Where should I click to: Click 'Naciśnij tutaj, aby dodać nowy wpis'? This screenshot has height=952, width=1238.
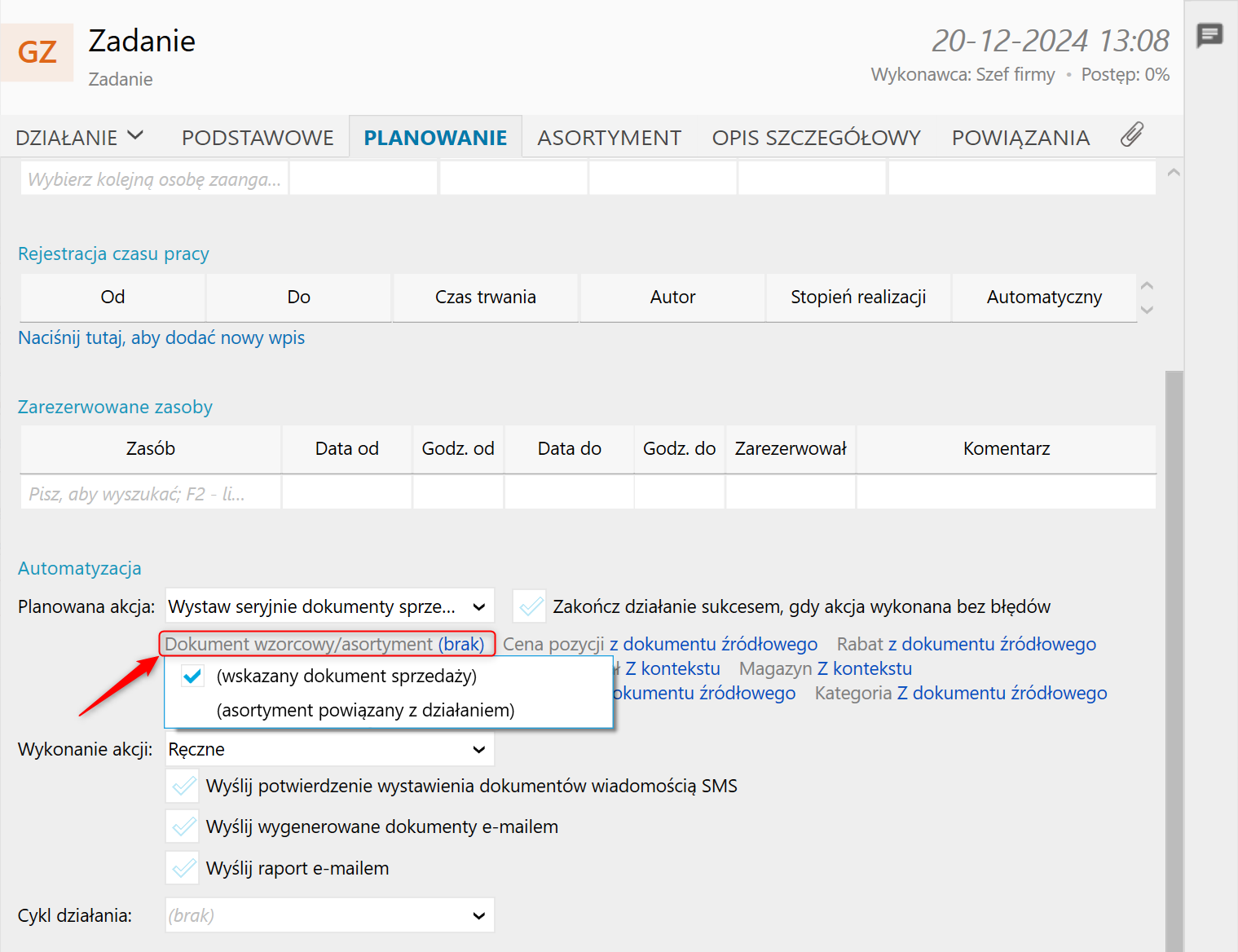pos(161,337)
